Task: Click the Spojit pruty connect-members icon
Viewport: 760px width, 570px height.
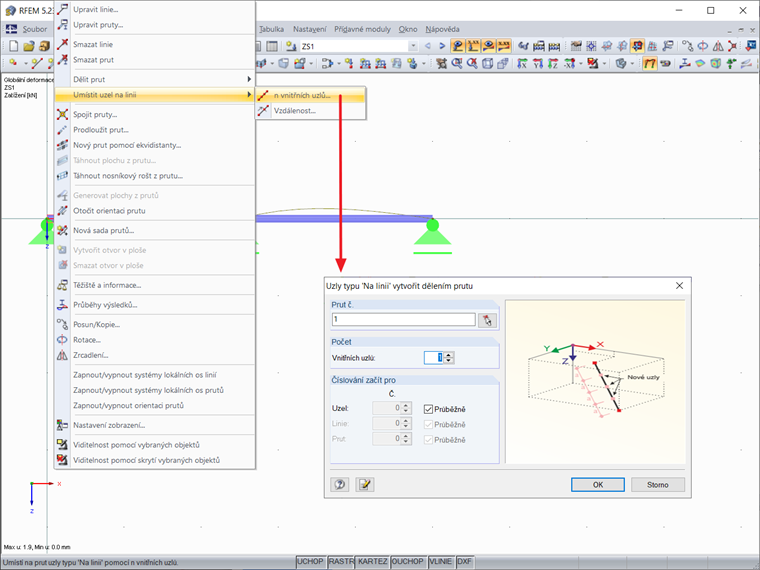Action: click(63, 114)
